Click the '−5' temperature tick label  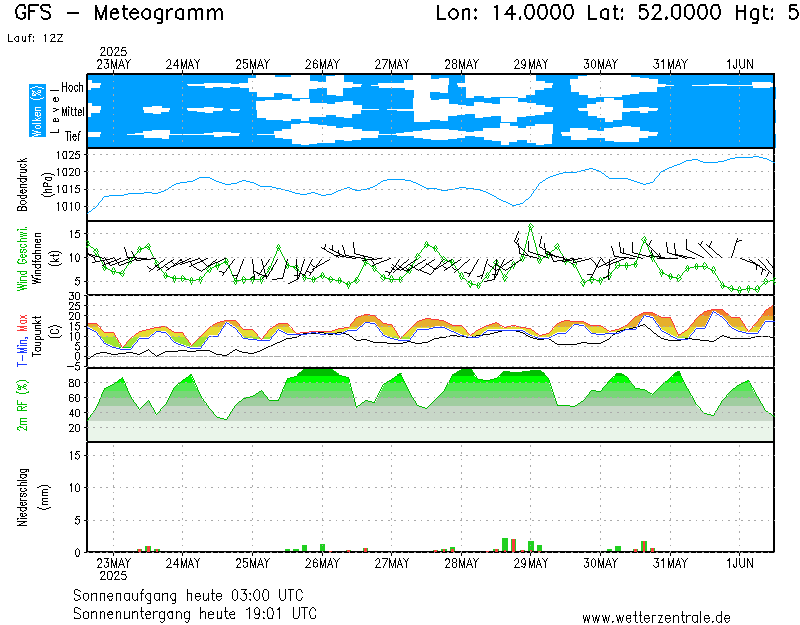point(73,367)
